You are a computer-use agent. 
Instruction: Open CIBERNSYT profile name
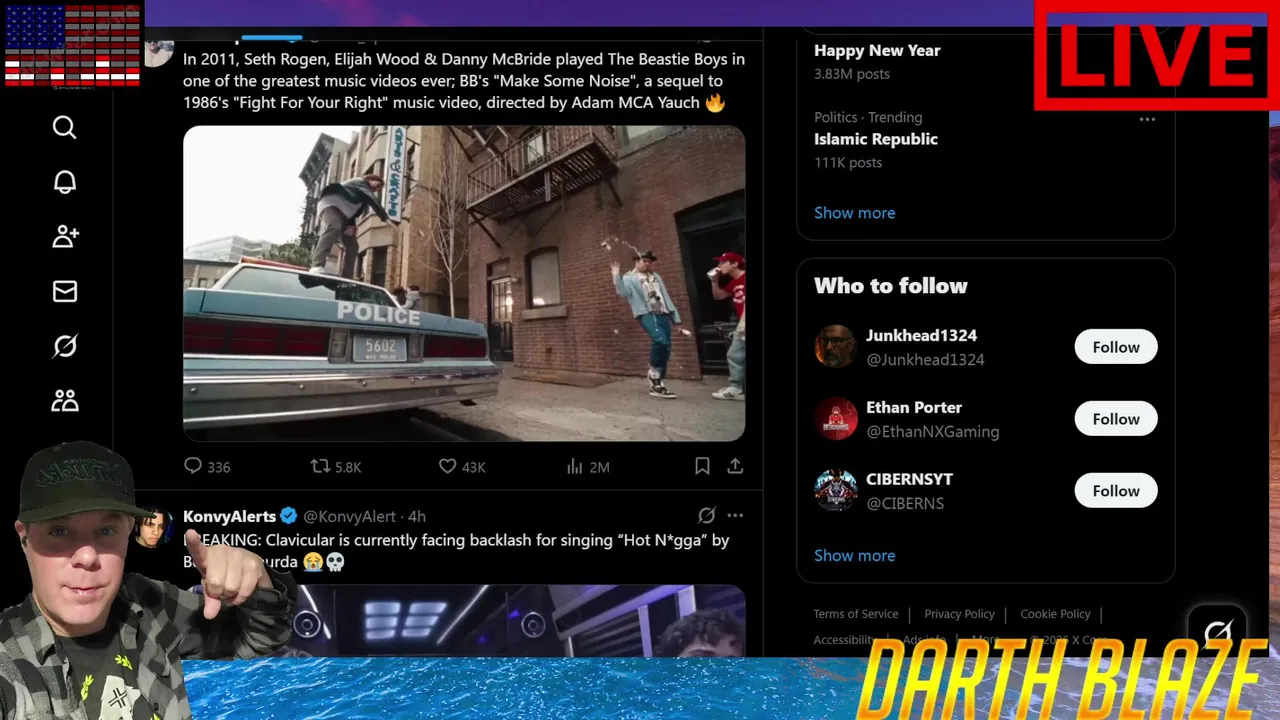909,480
